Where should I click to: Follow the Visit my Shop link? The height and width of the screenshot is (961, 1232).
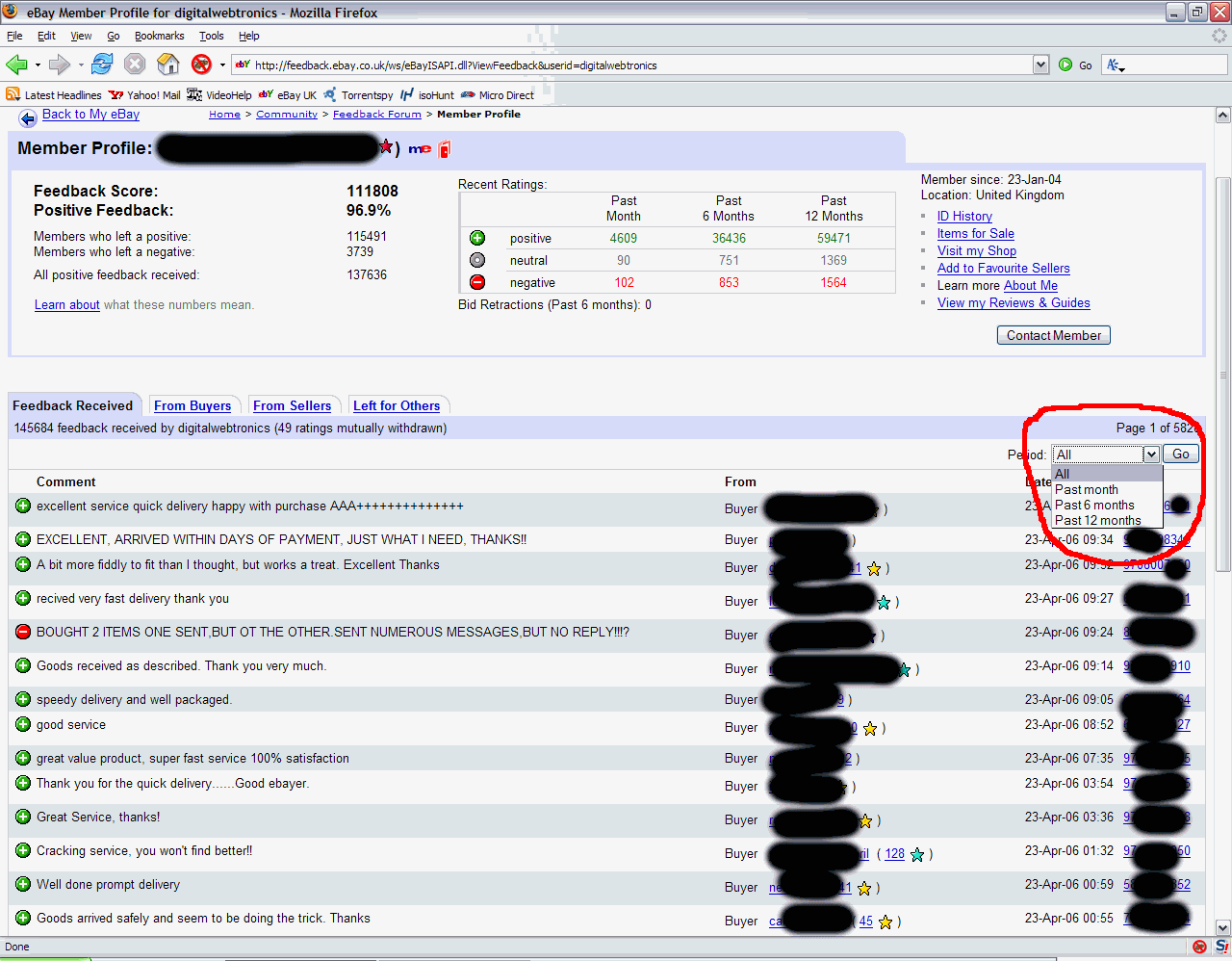(977, 250)
